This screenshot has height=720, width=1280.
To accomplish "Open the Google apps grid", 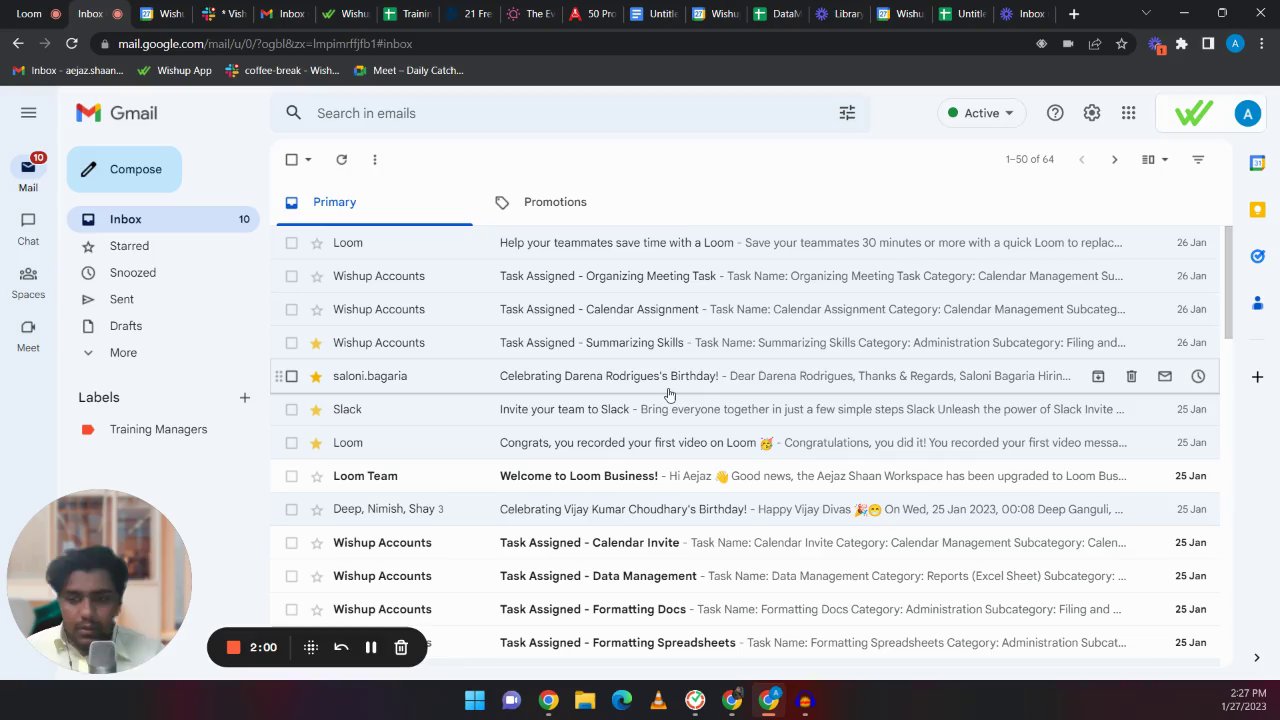I will pos(1128,113).
